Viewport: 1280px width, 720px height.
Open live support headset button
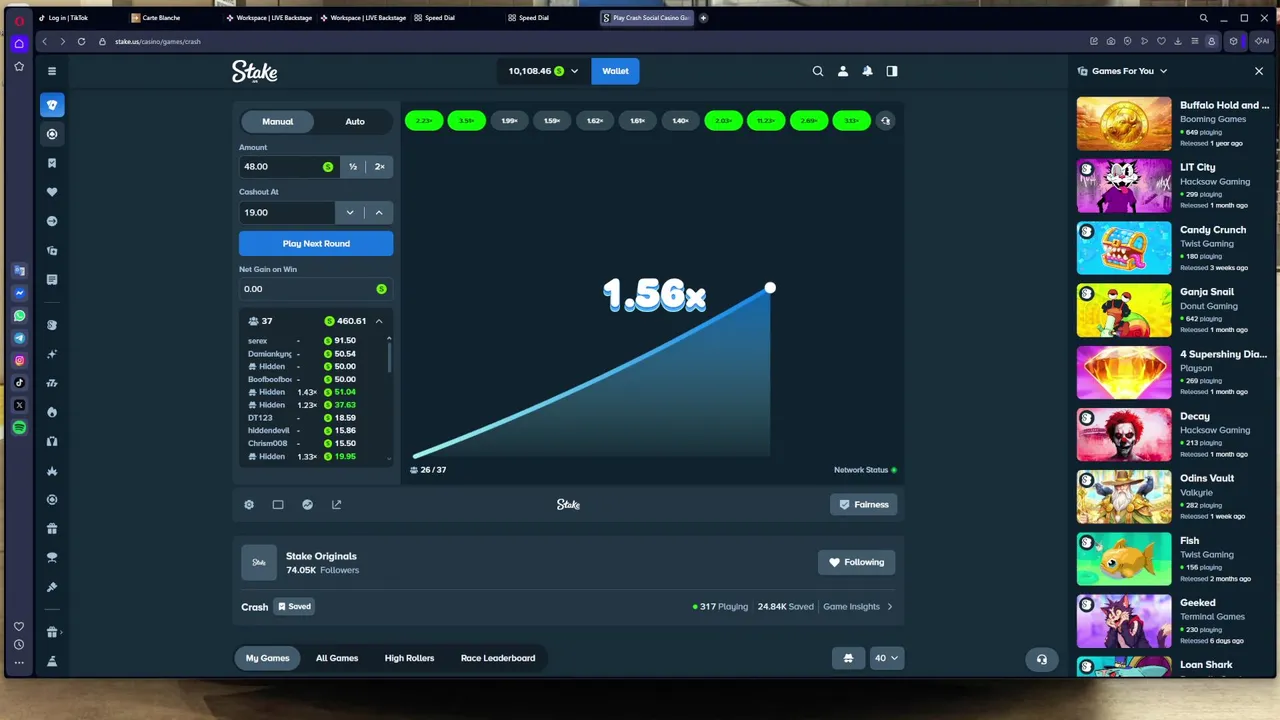pyautogui.click(x=1042, y=659)
